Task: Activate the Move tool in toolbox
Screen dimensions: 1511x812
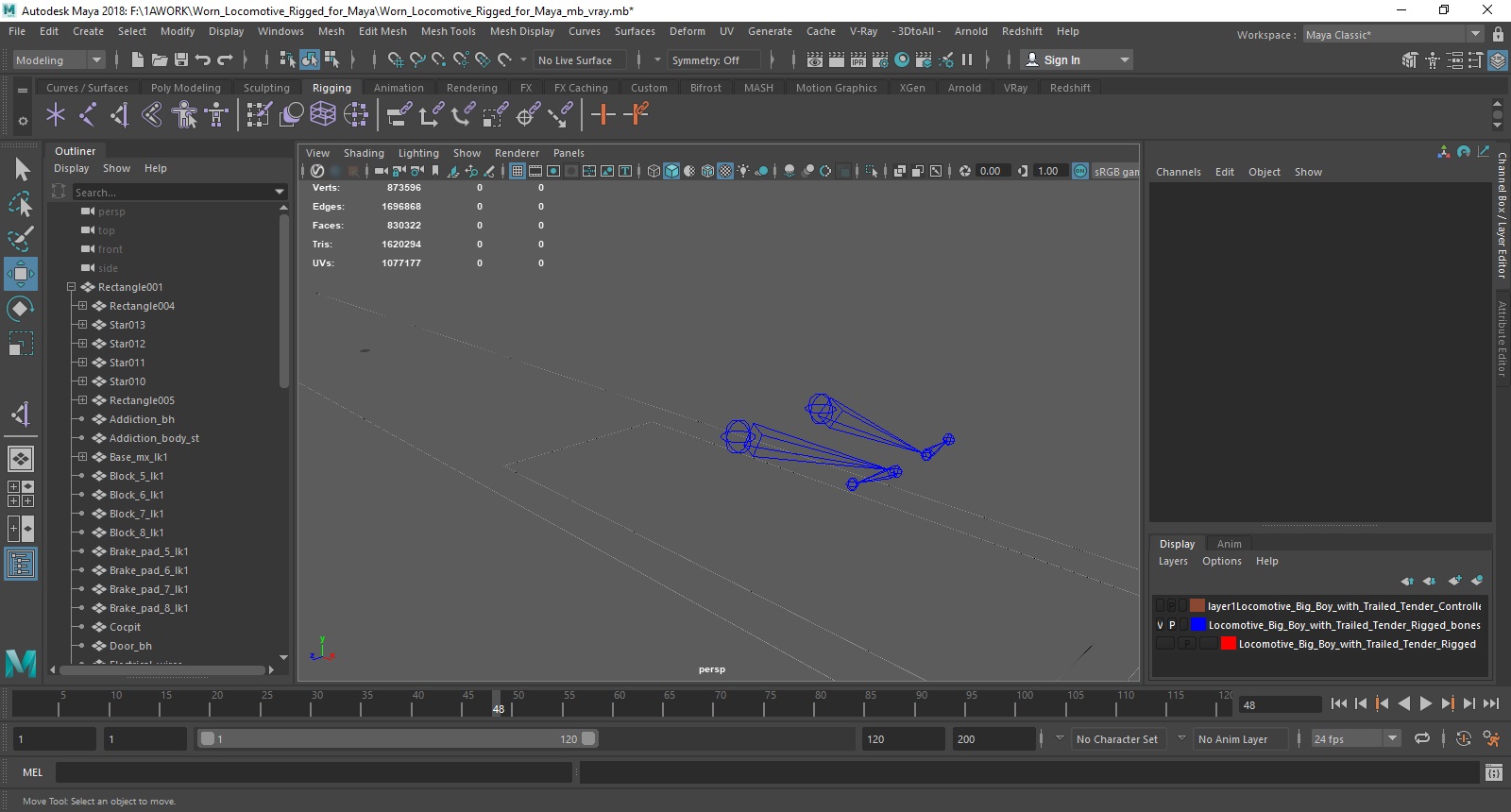Action: (21, 274)
